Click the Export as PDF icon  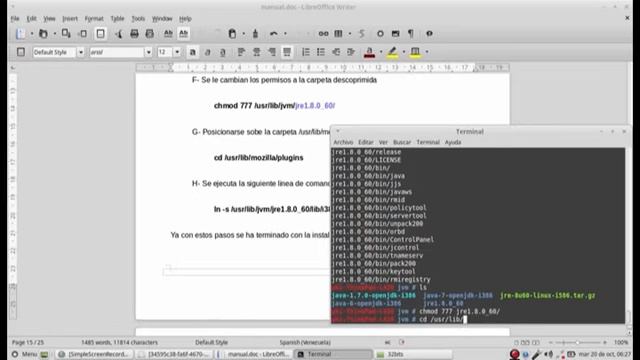(118, 33)
